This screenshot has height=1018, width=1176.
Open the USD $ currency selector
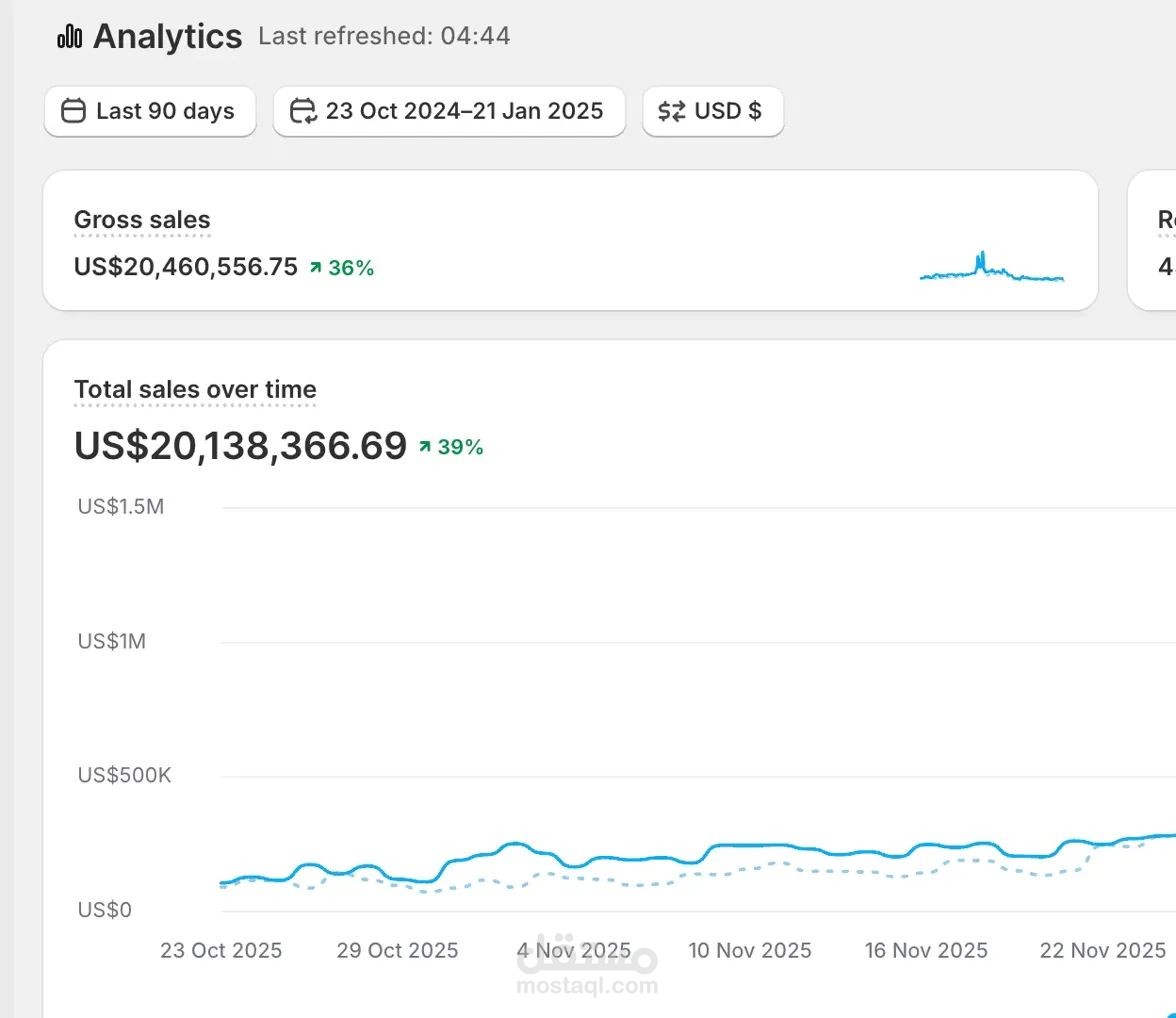click(x=713, y=111)
